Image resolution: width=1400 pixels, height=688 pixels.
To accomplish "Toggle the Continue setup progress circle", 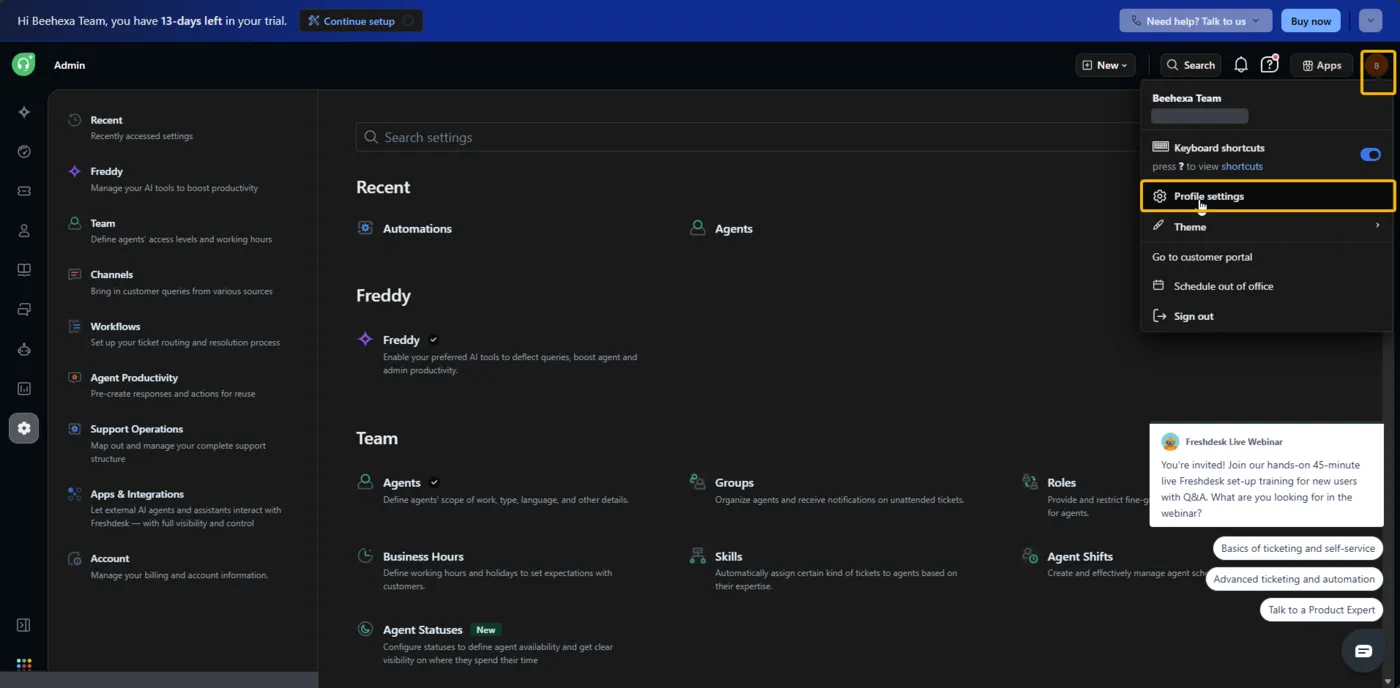I will pos(407,21).
